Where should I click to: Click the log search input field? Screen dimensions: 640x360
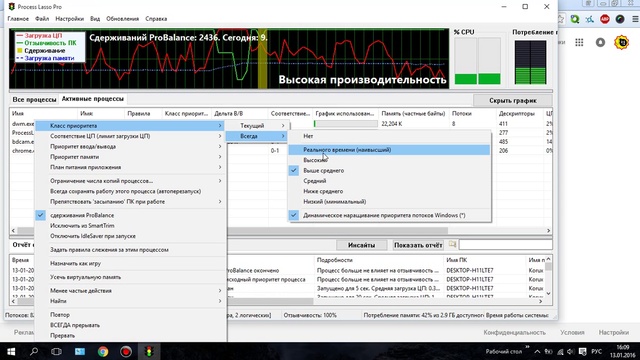[505, 245]
